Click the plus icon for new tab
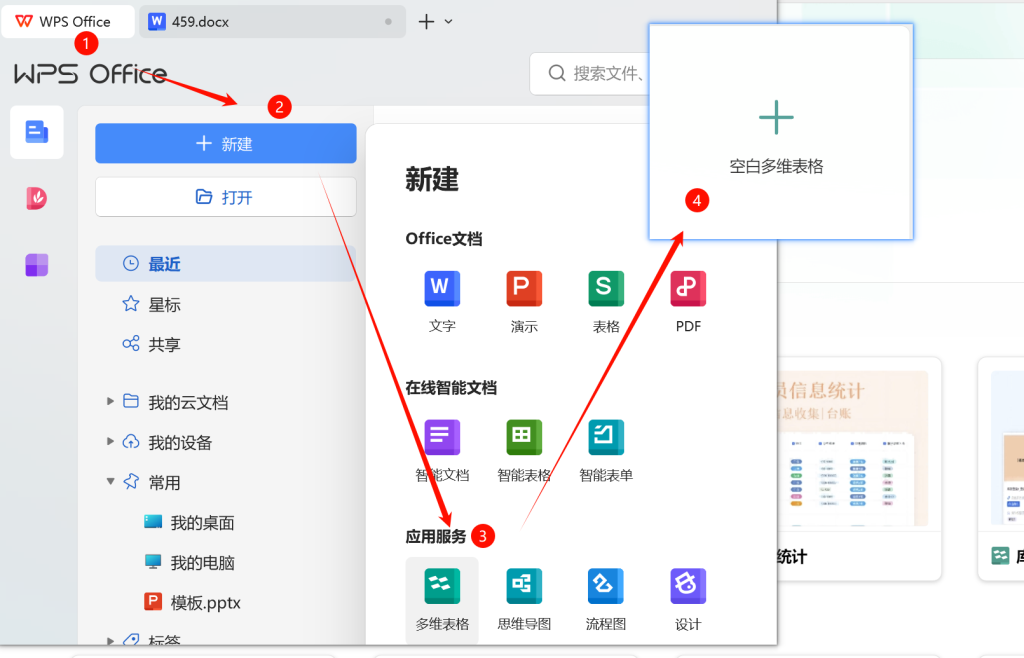 pos(426,22)
